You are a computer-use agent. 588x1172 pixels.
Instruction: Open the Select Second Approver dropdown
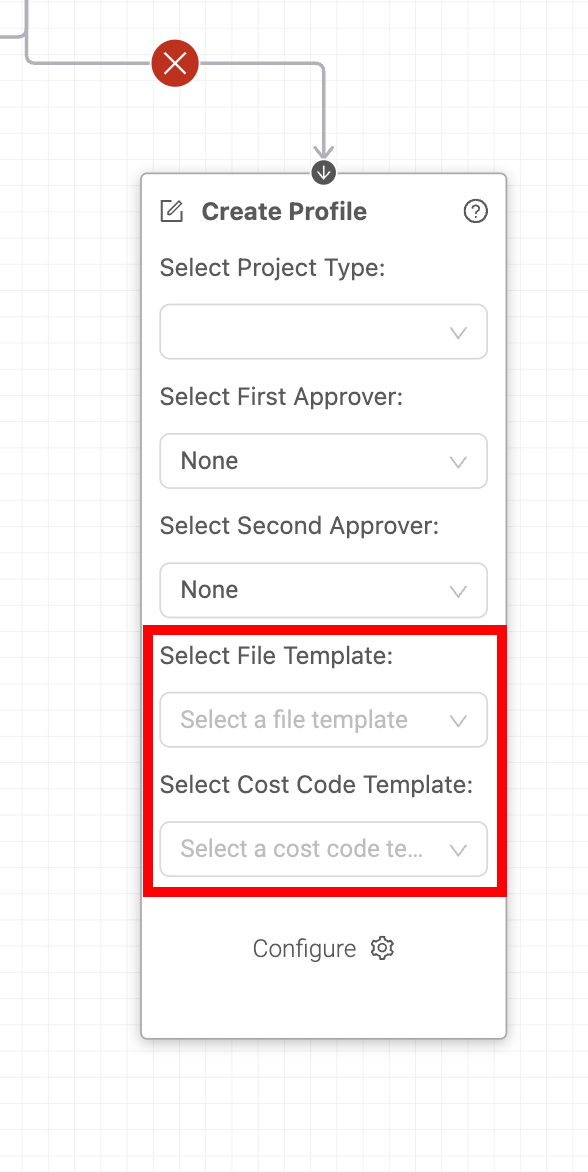pos(324,590)
